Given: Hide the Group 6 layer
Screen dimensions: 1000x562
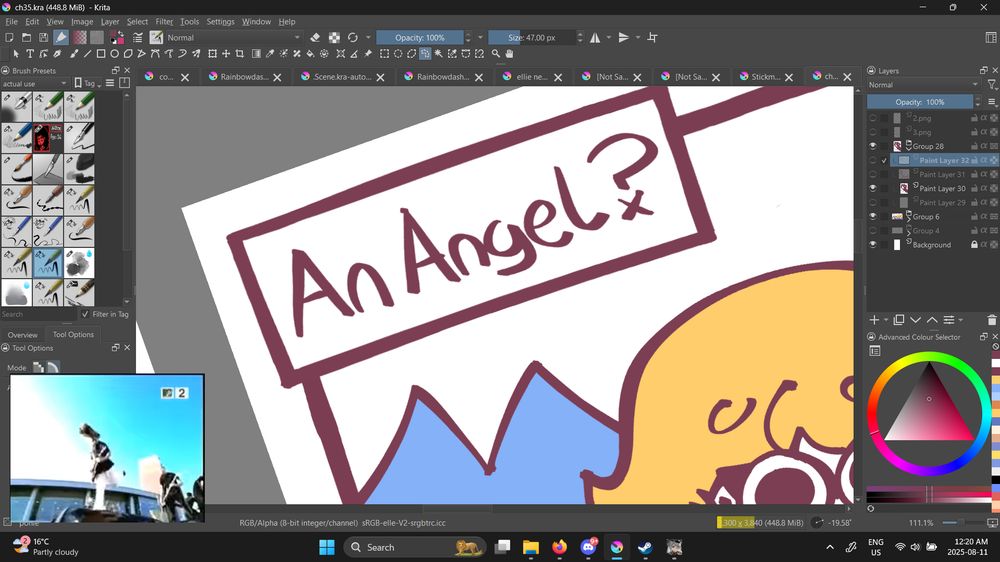Looking at the screenshot, I should pyautogui.click(x=872, y=216).
